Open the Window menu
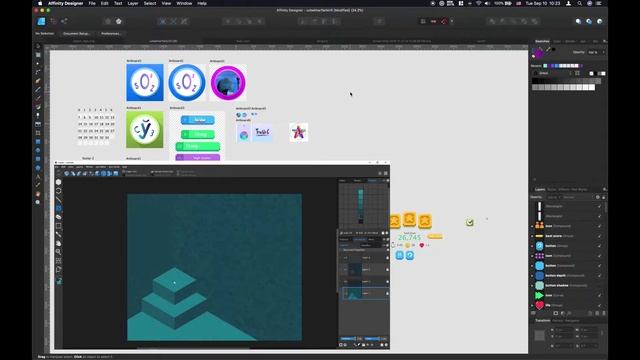Image resolution: width=640 pixels, height=360 pixels. 184,3
